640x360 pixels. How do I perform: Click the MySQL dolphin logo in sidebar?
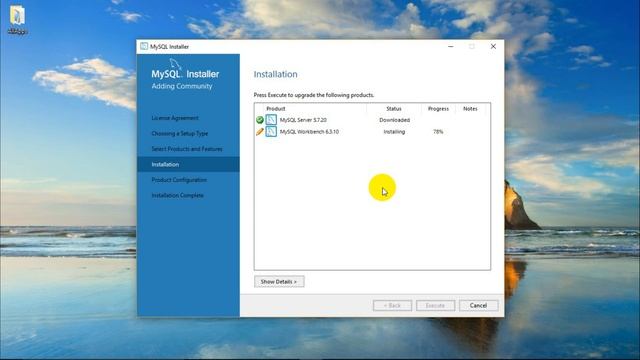[176, 64]
